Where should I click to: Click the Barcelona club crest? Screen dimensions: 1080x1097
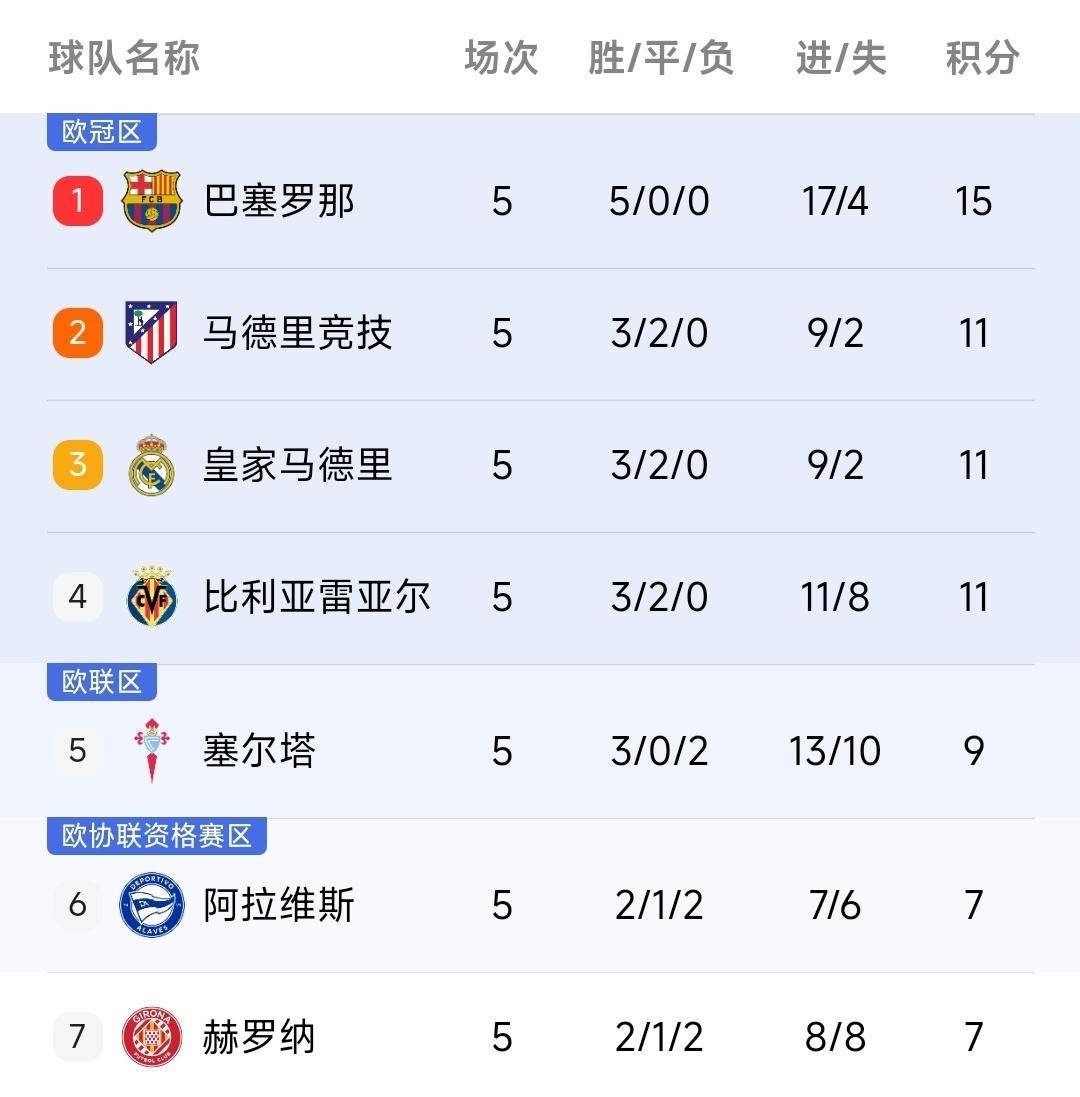tap(152, 201)
